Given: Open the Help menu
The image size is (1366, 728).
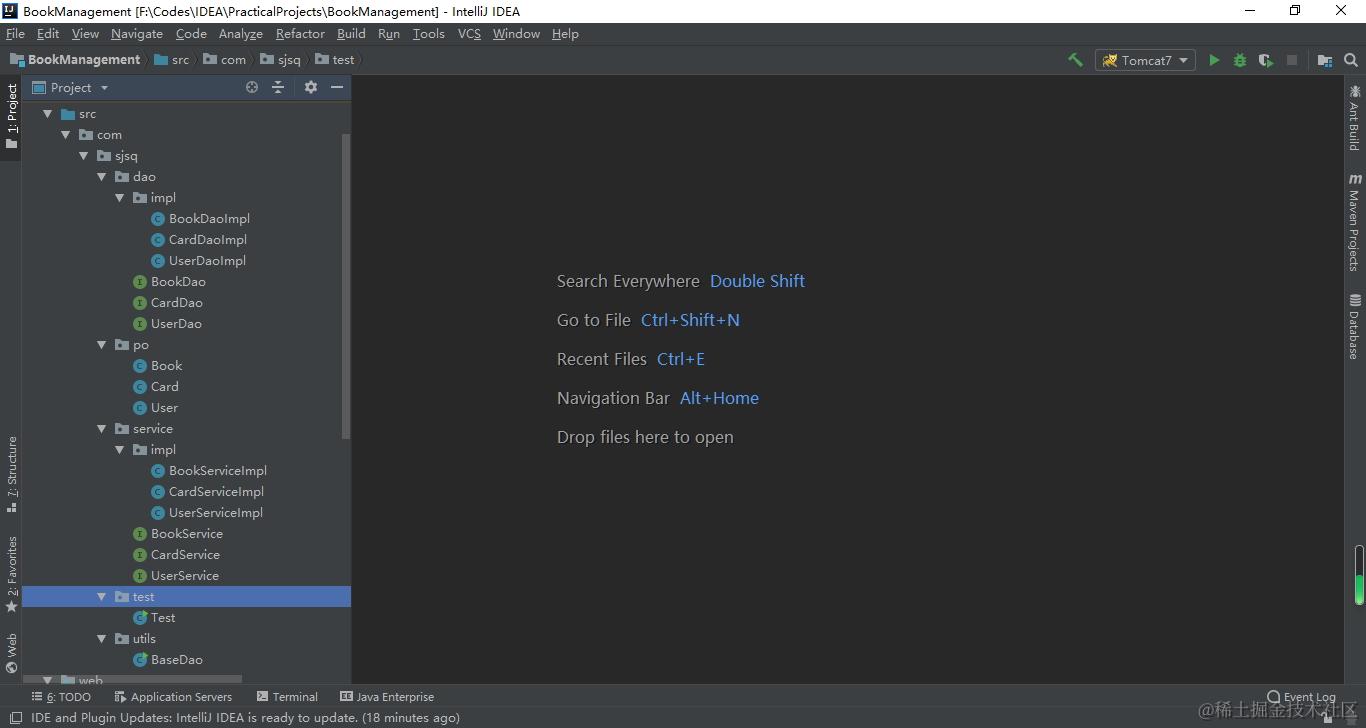Looking at the screenshot, I should pos(565,34).
